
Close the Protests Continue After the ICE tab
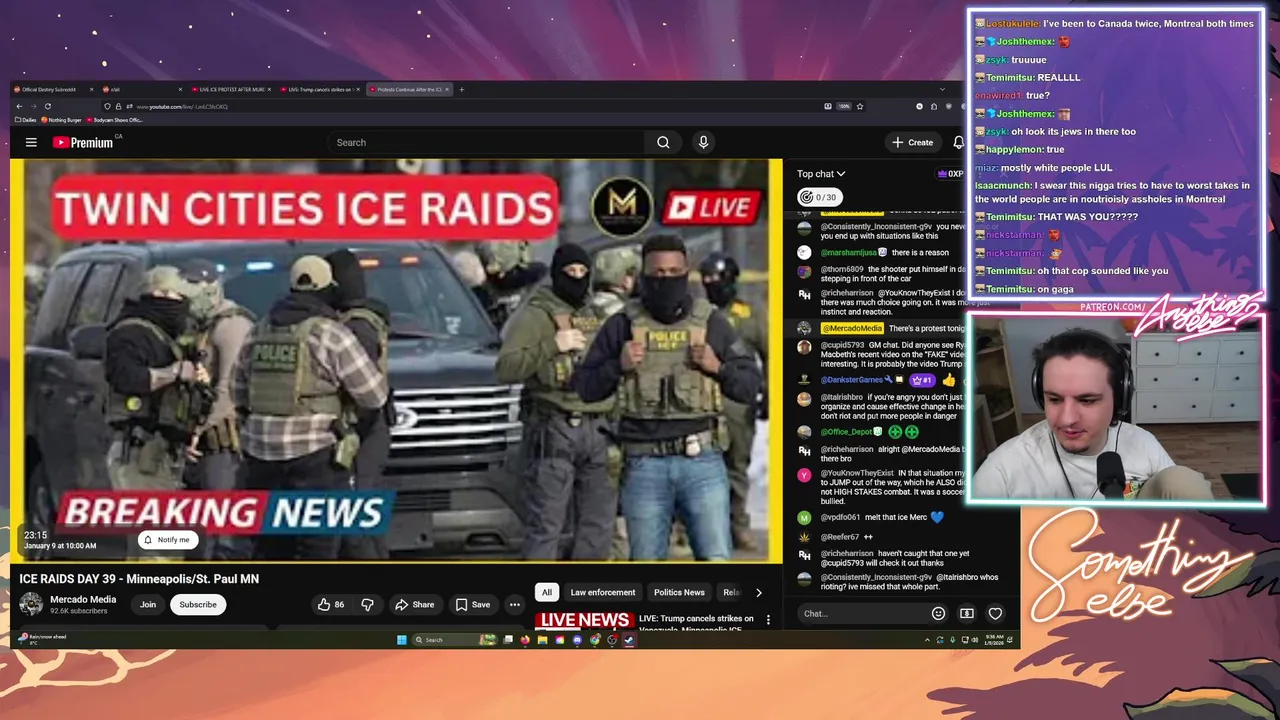click(447, 89)
